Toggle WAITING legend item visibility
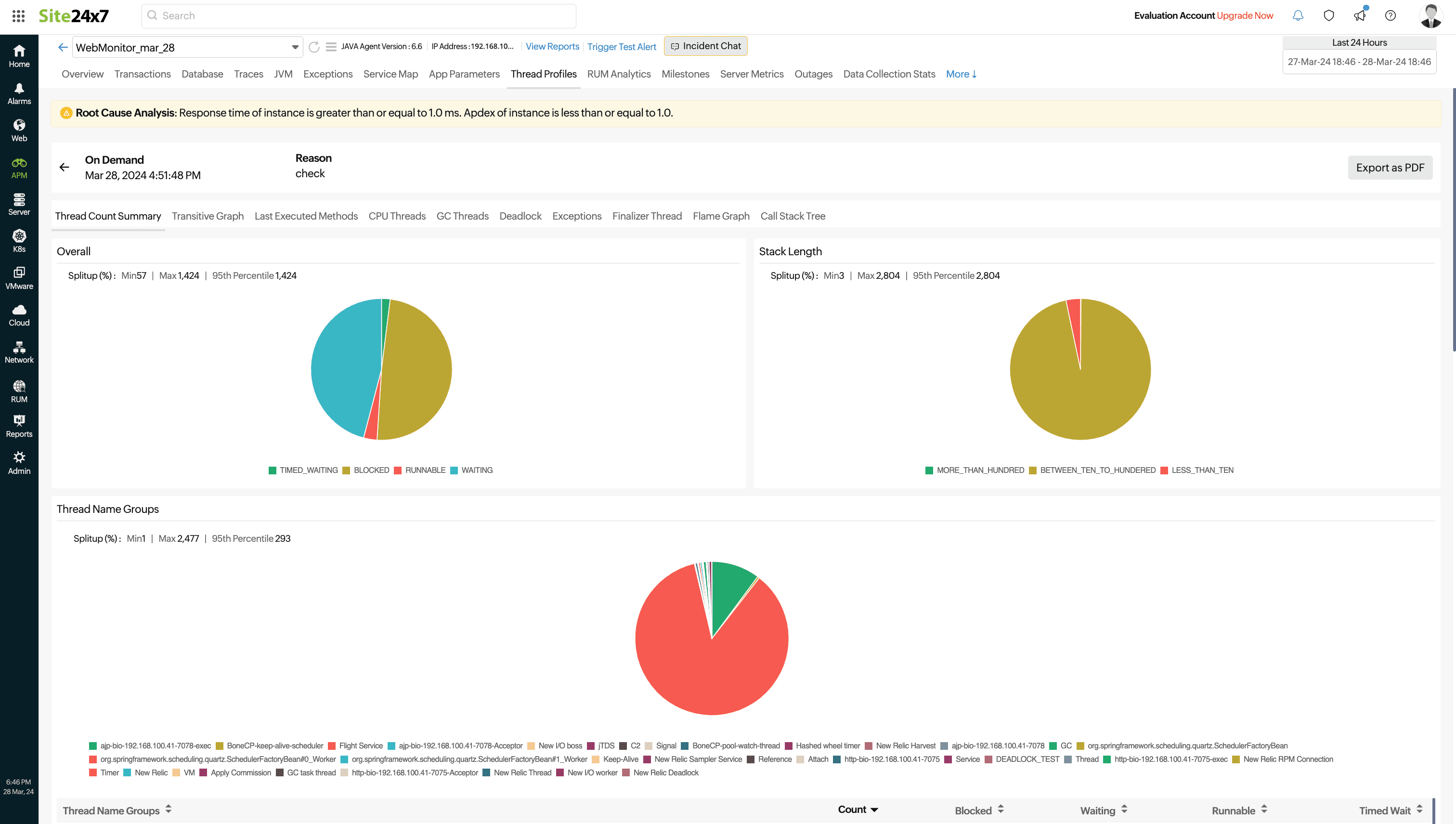The height and width of the screenshot is (824, 1456). (x=471, y=471)
